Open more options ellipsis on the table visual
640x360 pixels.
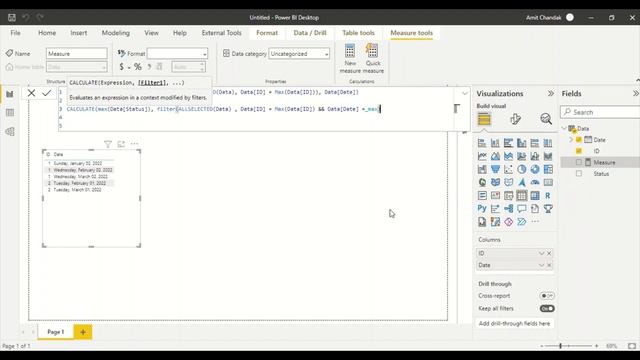pyautogui.click(x=134, y=144)
